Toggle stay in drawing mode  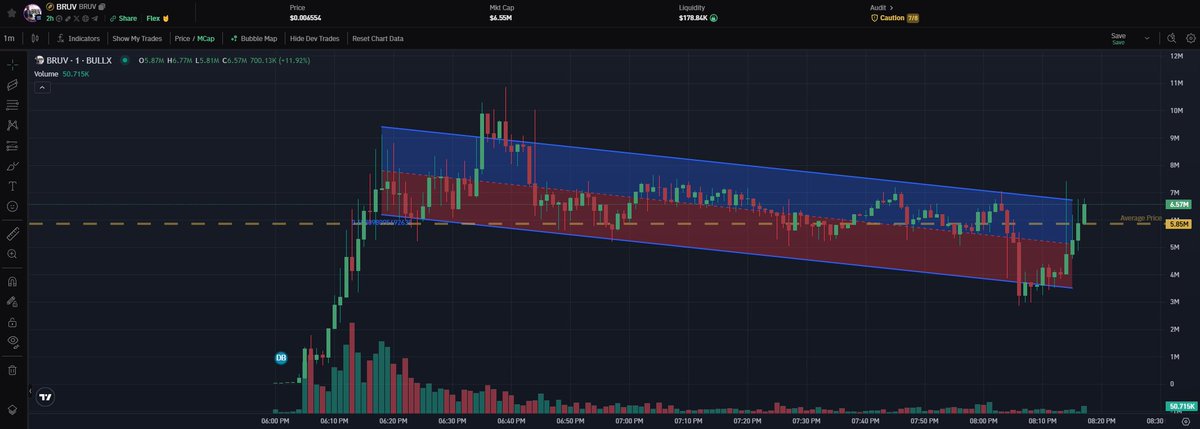12,301
